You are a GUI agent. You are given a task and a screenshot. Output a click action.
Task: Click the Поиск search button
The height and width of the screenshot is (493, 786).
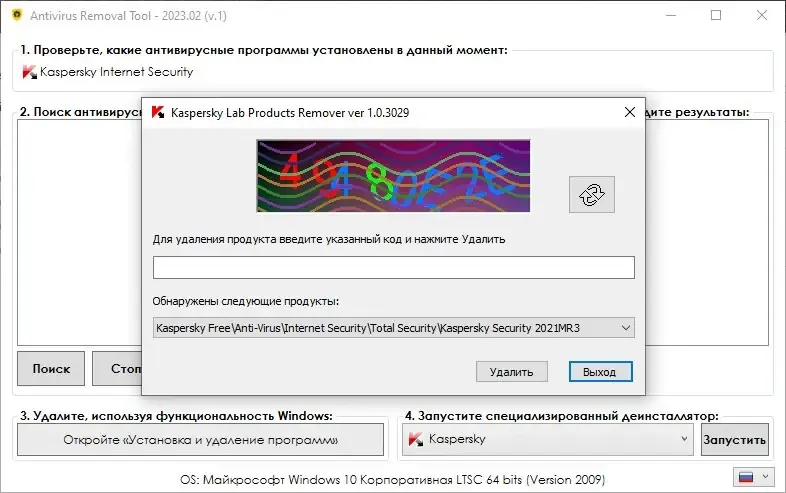point(51,369)
